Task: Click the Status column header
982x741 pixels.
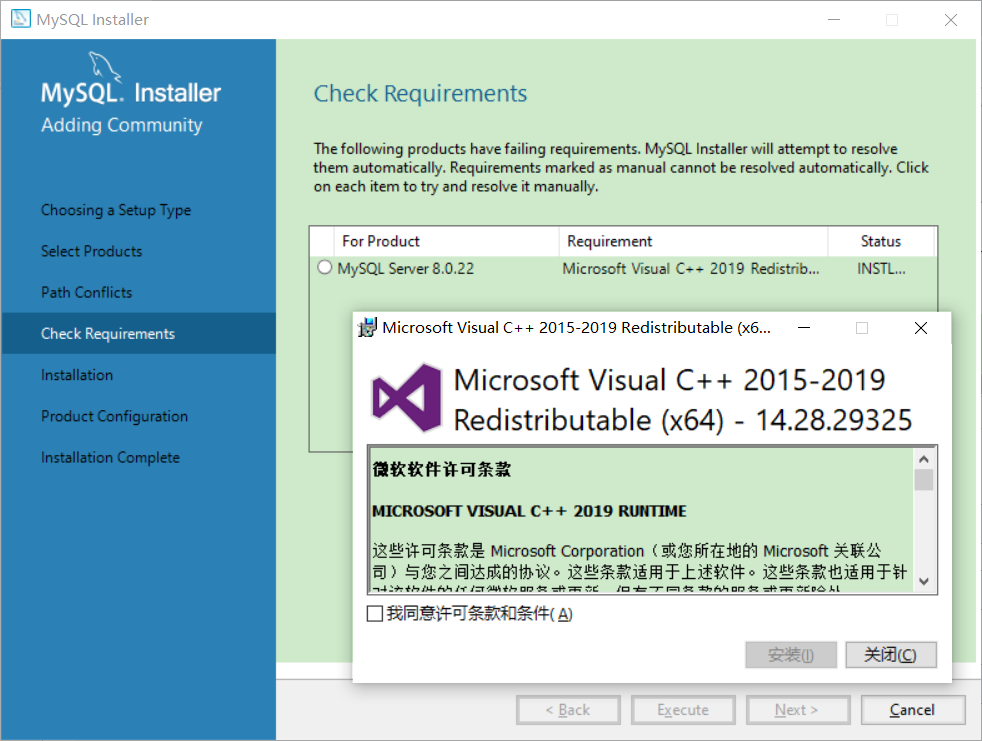Action: click(x=881, y=241)
